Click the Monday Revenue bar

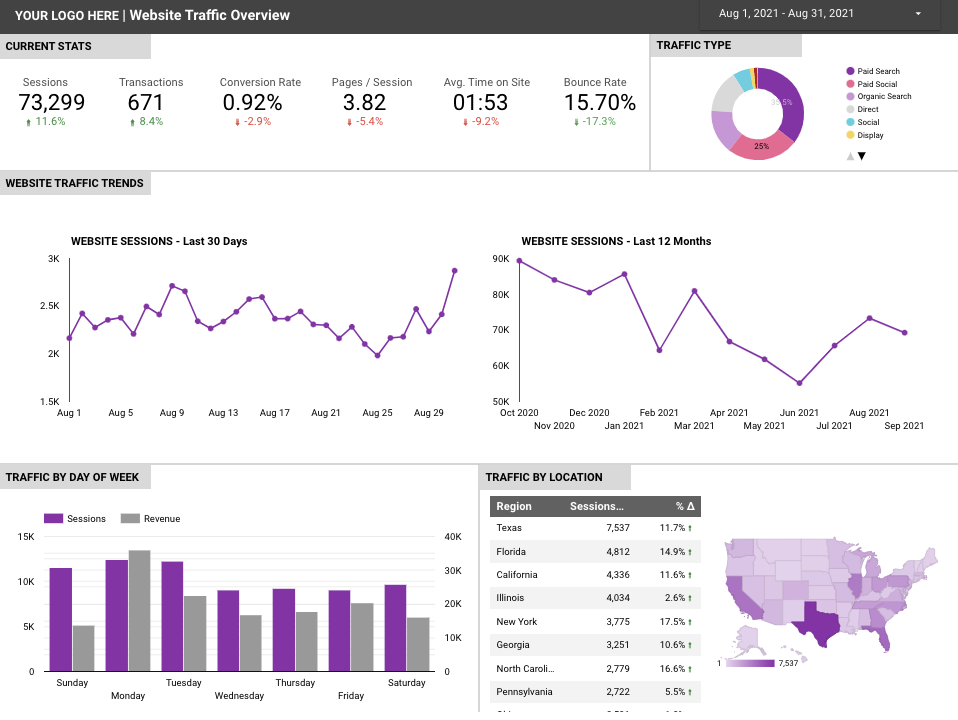pos(139,610)
